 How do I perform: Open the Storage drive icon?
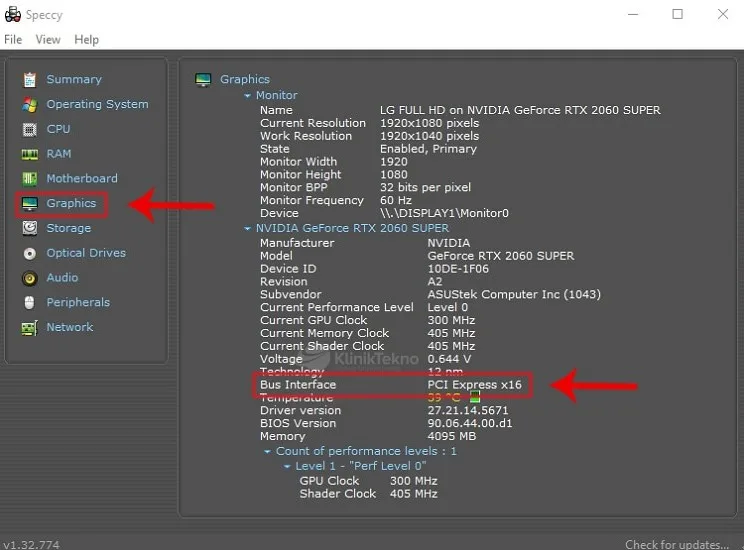point(30,228)
